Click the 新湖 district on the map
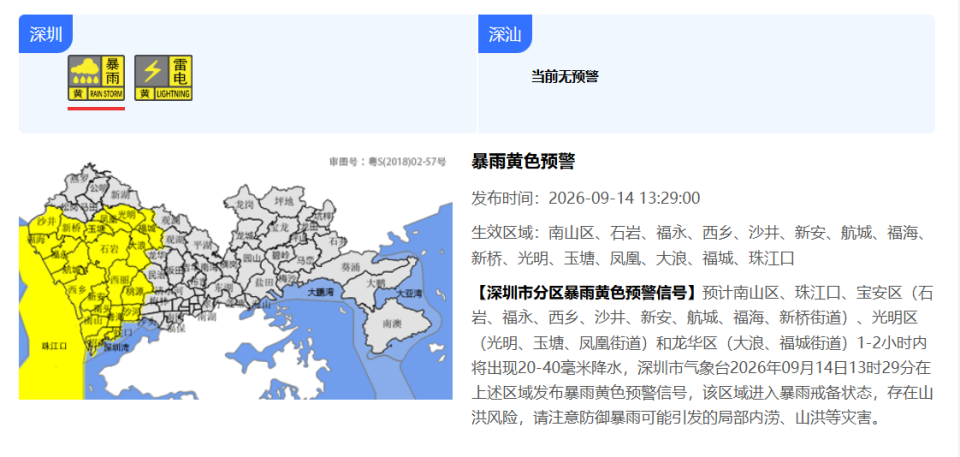Viewport: 960px width, 457px height. point(120,194)
